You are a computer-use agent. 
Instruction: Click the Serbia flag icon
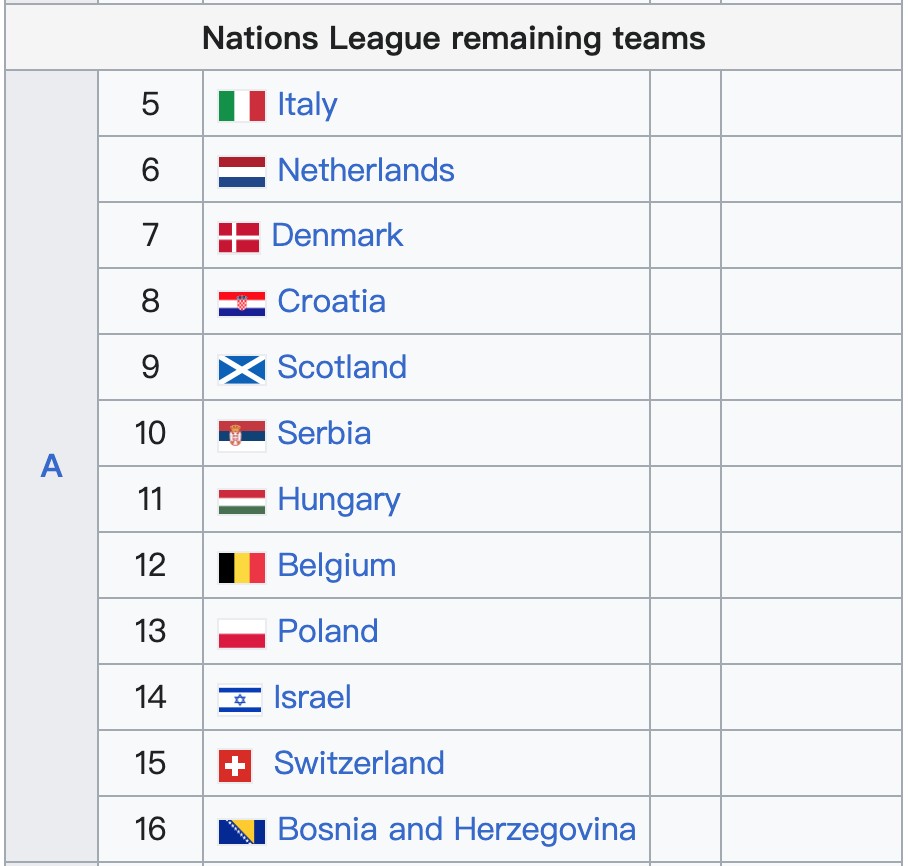pos(241,435)
